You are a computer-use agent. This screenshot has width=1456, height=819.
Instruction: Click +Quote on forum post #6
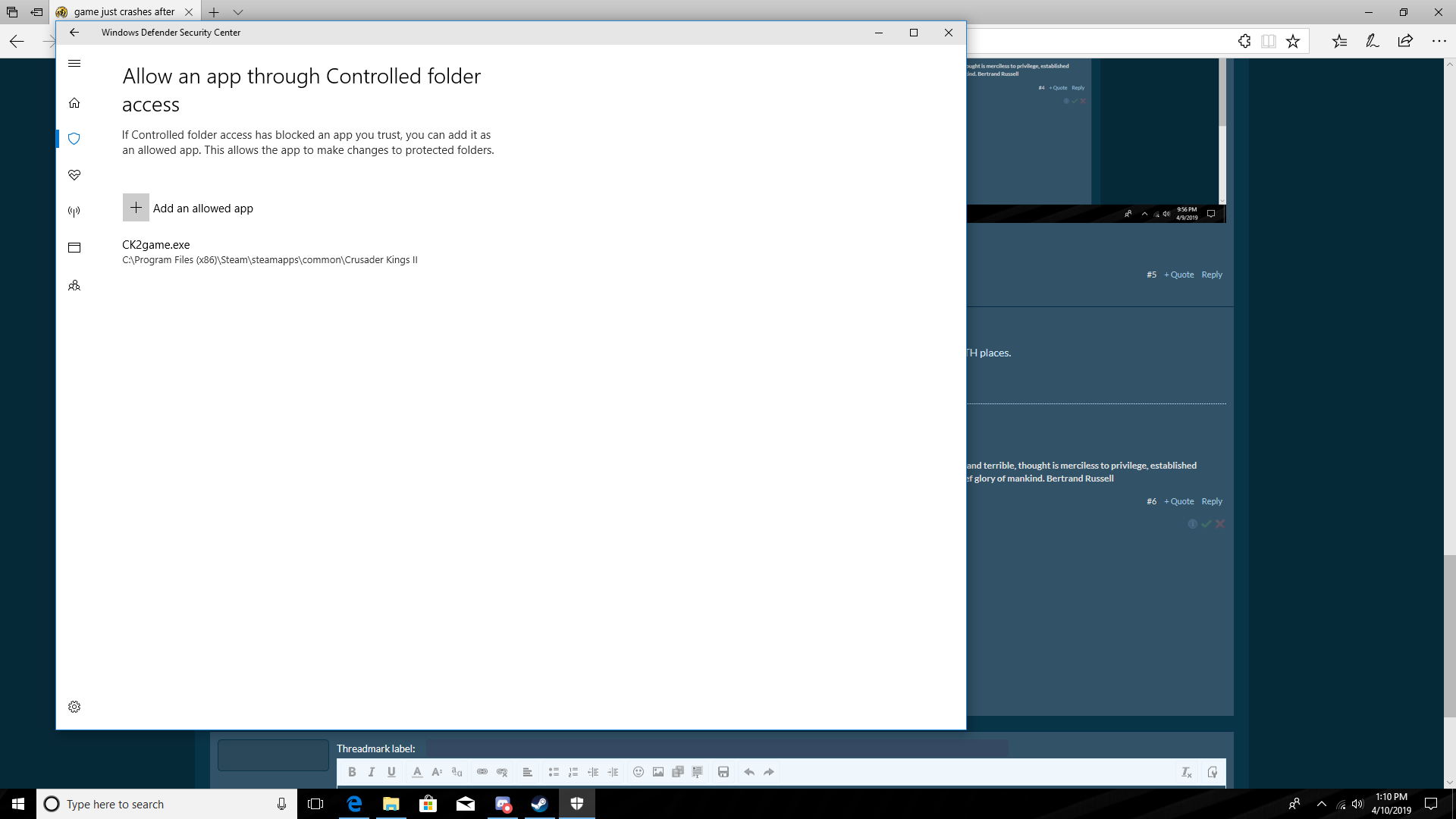[1179, 501]
